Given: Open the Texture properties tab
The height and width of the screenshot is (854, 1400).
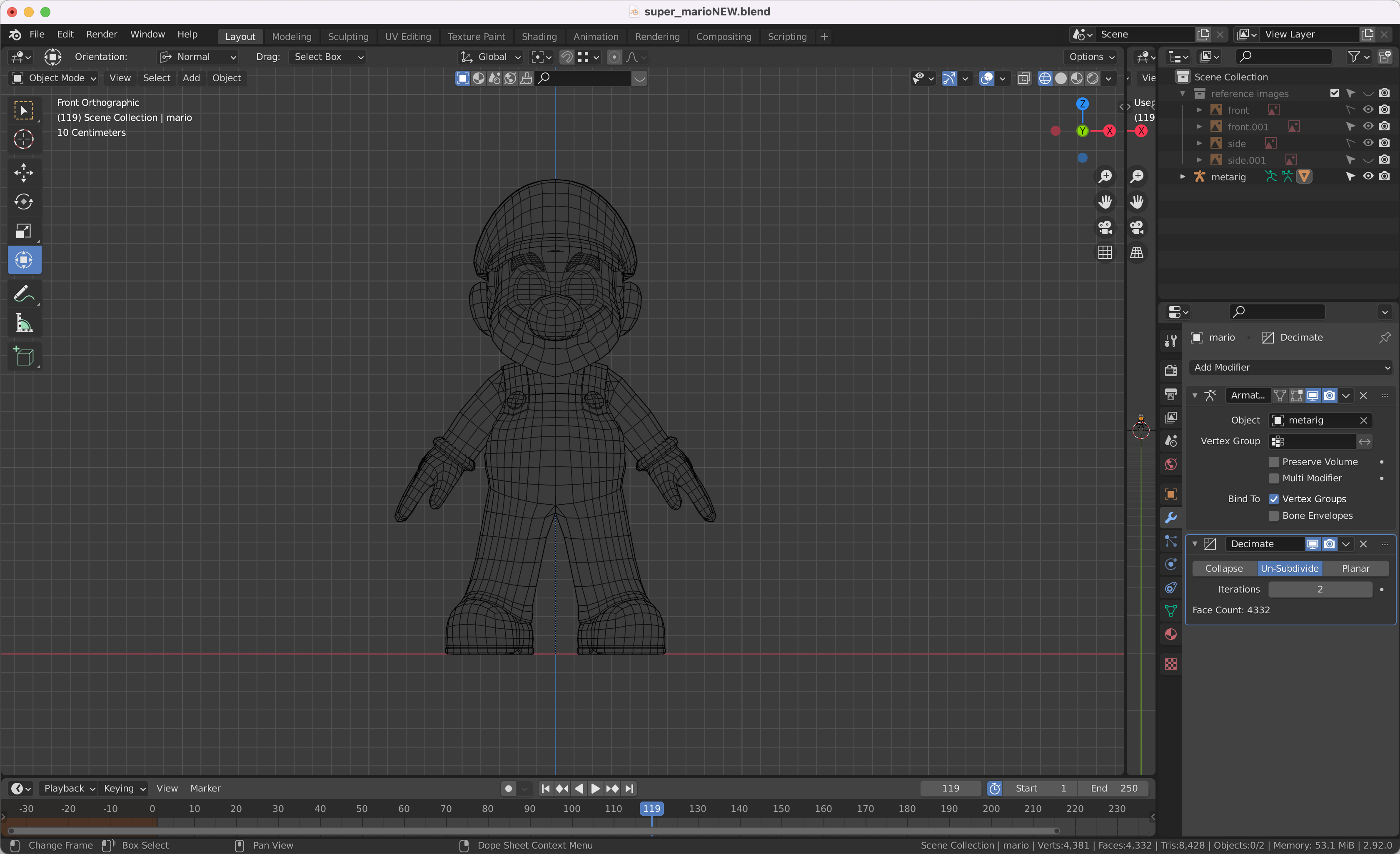Looking at the screenshot, I should click(1170, 665).
